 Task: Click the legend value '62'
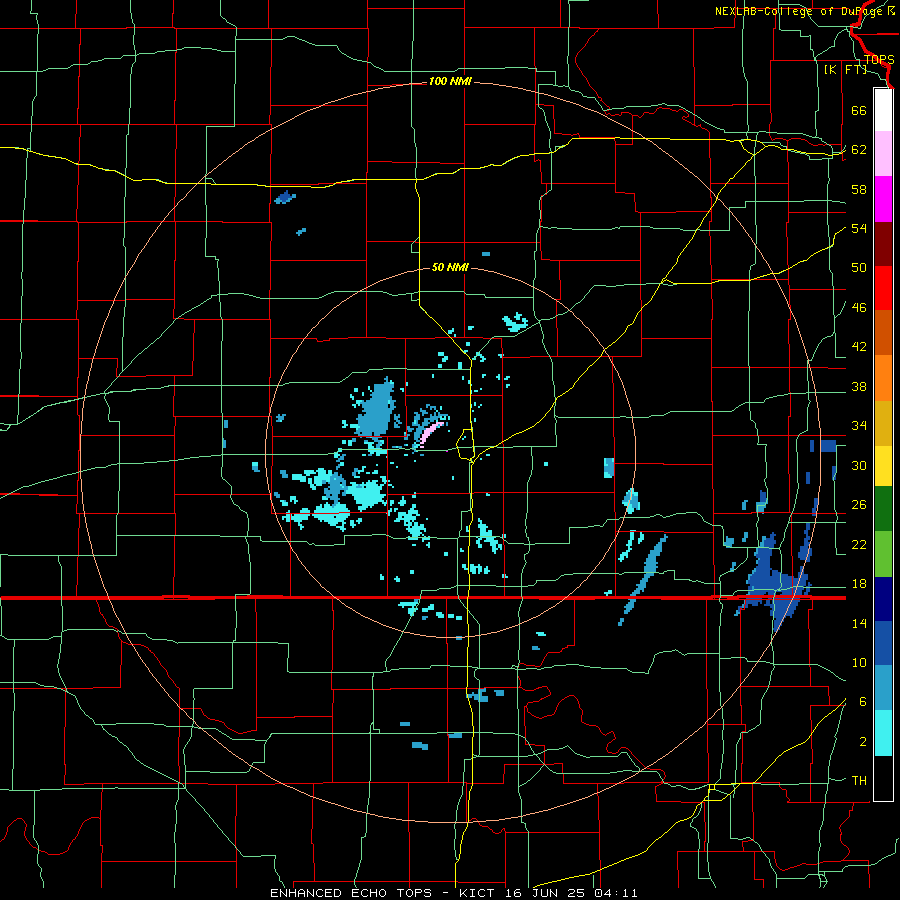(x=859, y=150)
